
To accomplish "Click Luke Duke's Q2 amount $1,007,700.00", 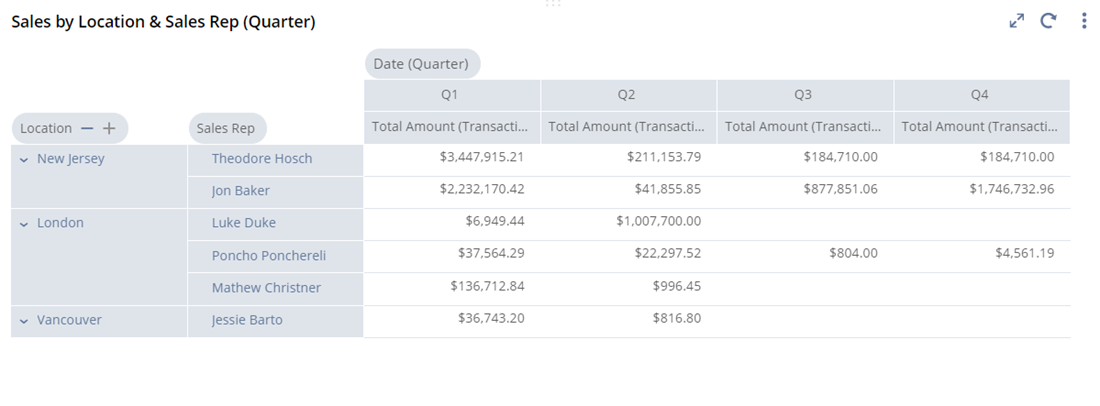I will pos(658,222).
